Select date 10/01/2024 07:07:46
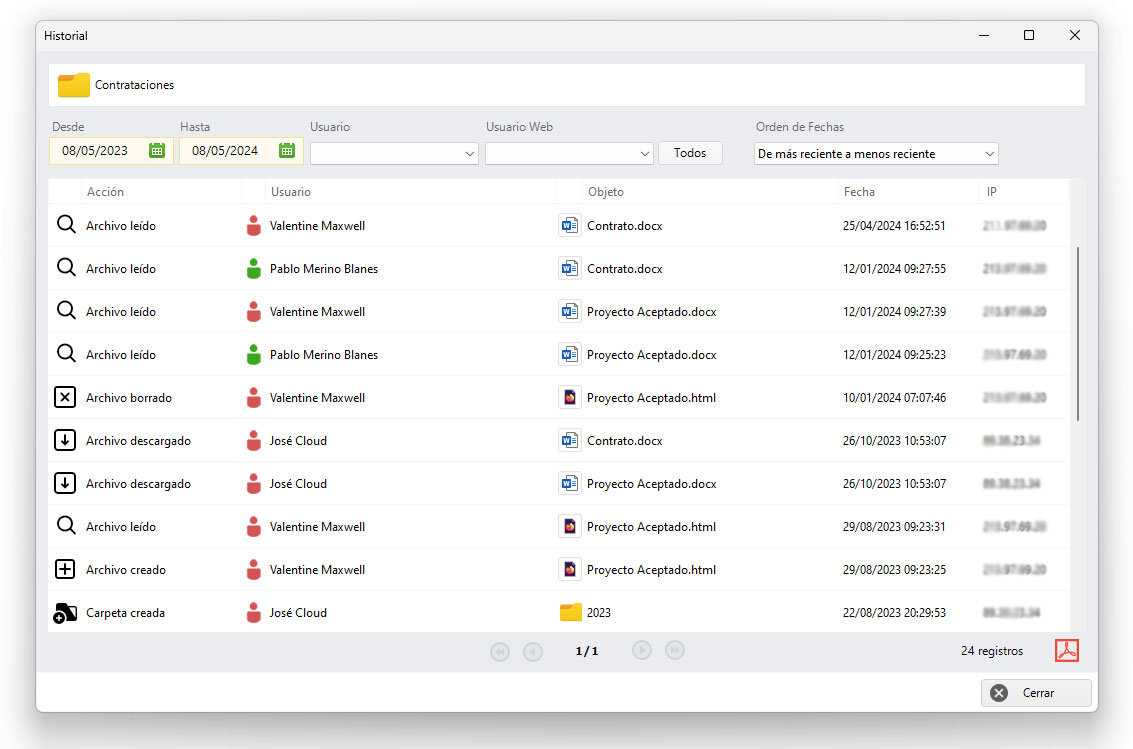 894,398
